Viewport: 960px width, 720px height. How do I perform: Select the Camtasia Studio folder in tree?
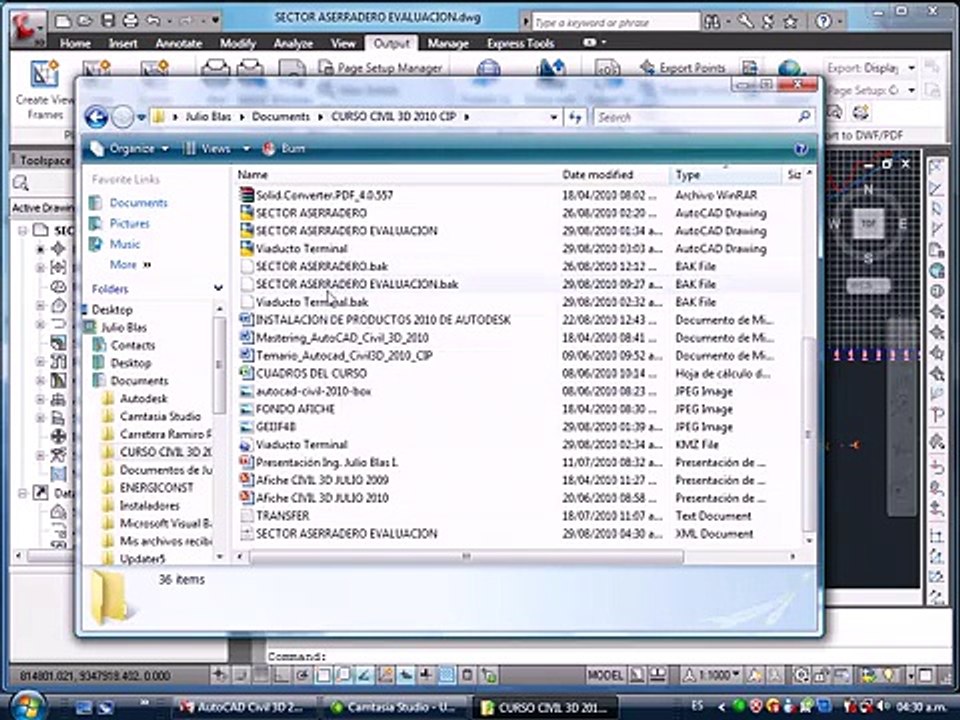(x=160, y=416)
